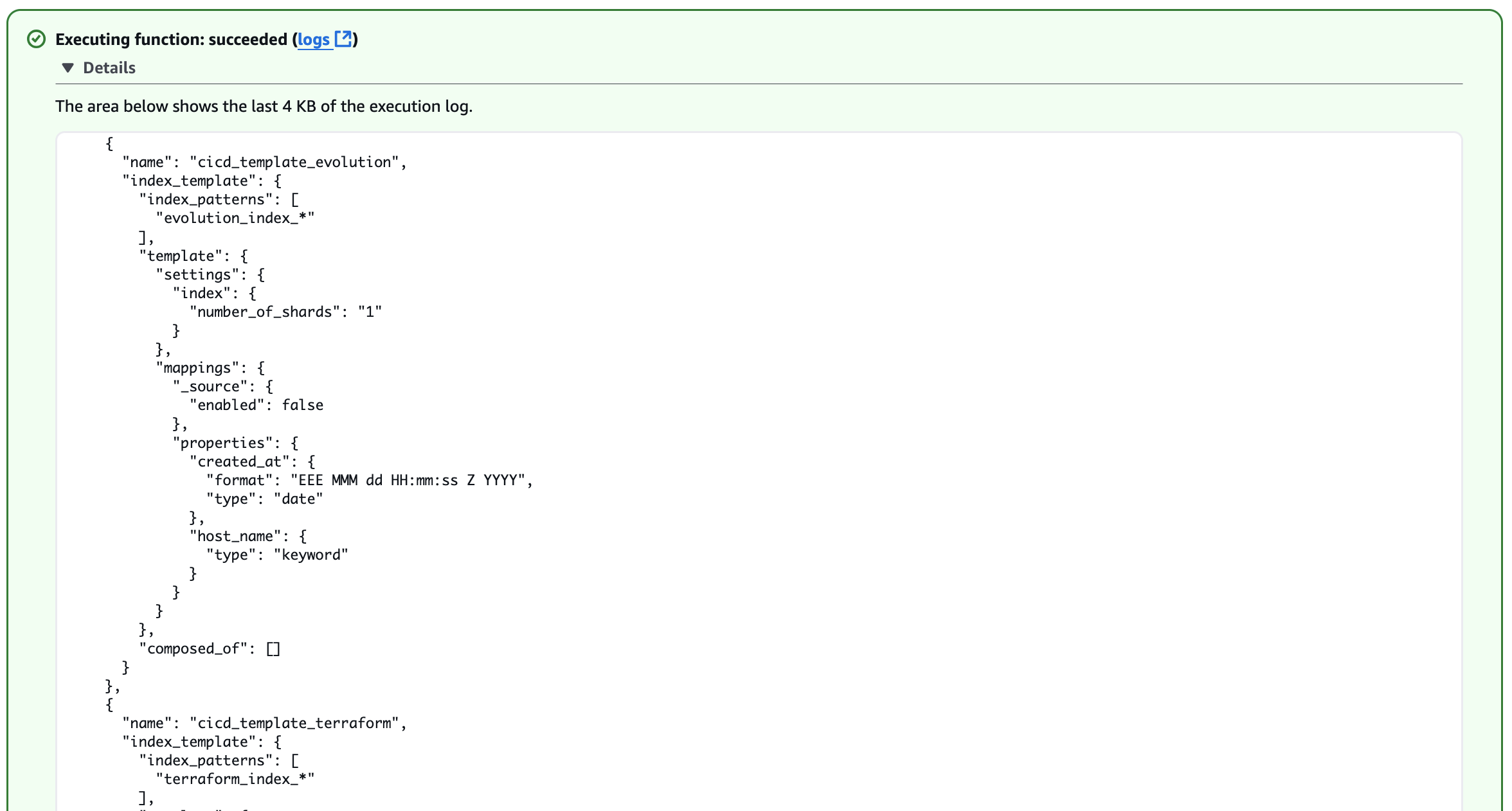Click the number_of_shards line in log
This screenshot has height=811, width=1512.
click(285, 312)
